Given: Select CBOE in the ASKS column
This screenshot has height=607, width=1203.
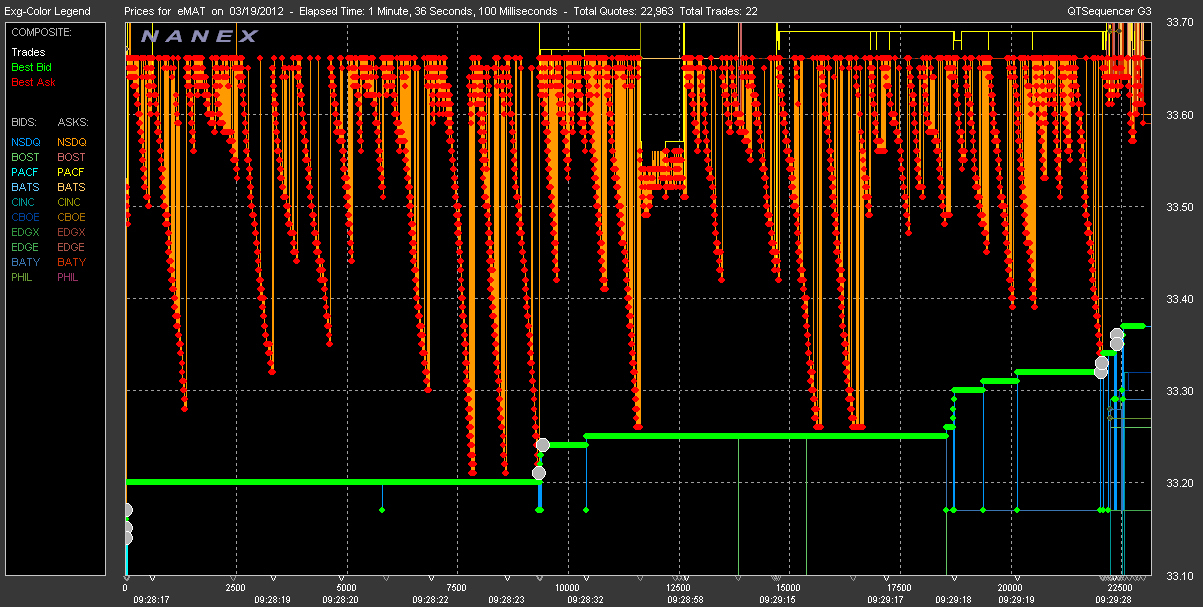Looking at the screenshot, I should tap(72, 217).
